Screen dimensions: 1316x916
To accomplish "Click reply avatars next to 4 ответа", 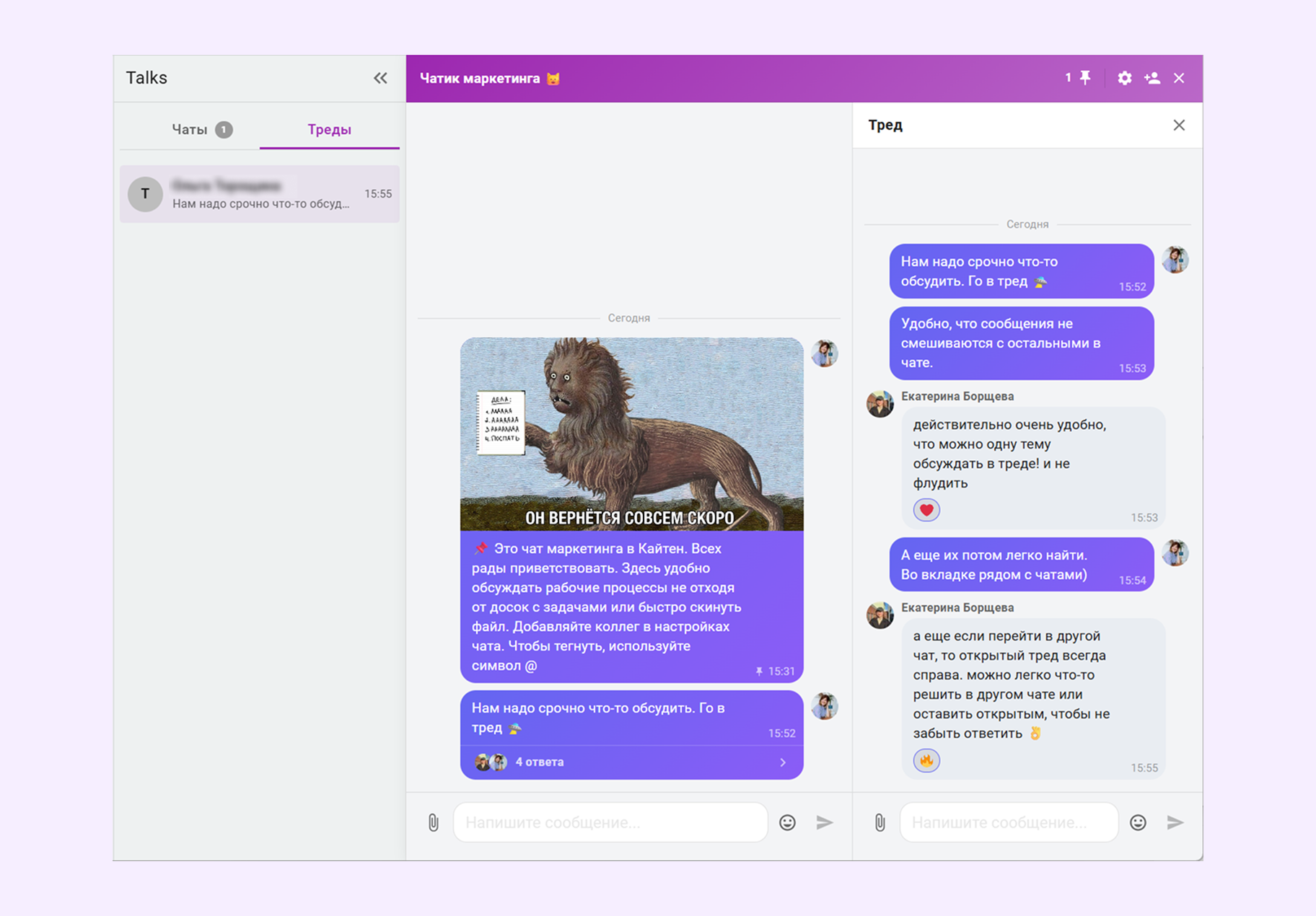I will 491,762.
